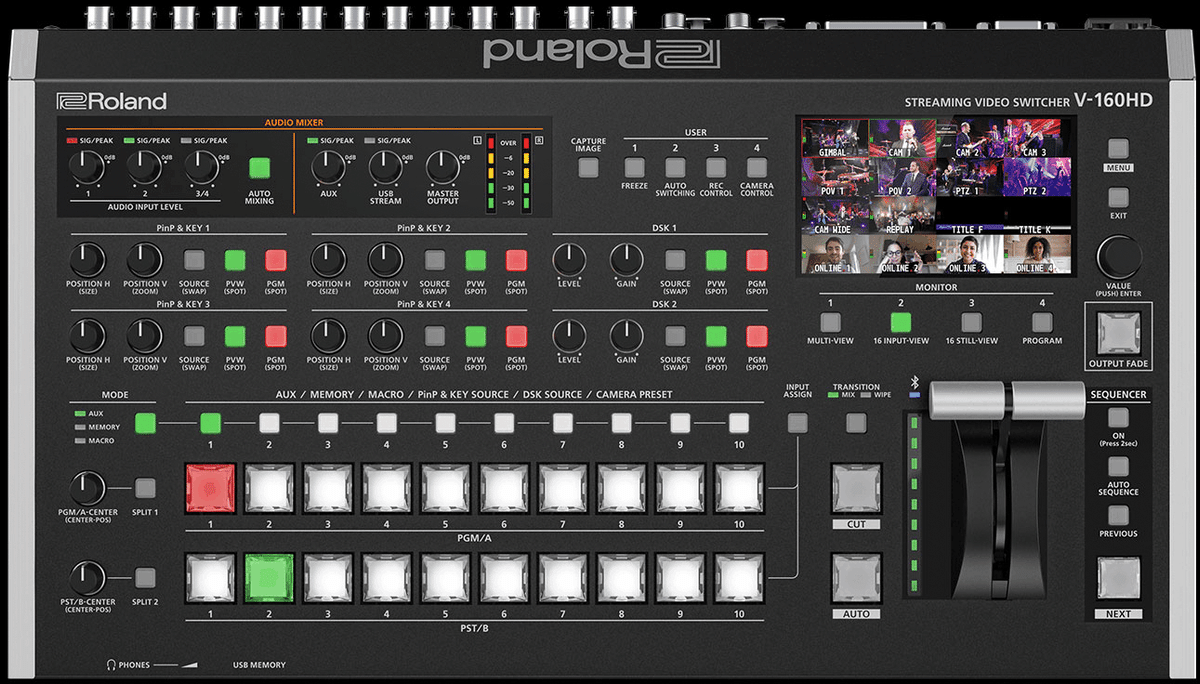
Task: Select USER 3 REC CONTROL button
Action: [715, 168]
